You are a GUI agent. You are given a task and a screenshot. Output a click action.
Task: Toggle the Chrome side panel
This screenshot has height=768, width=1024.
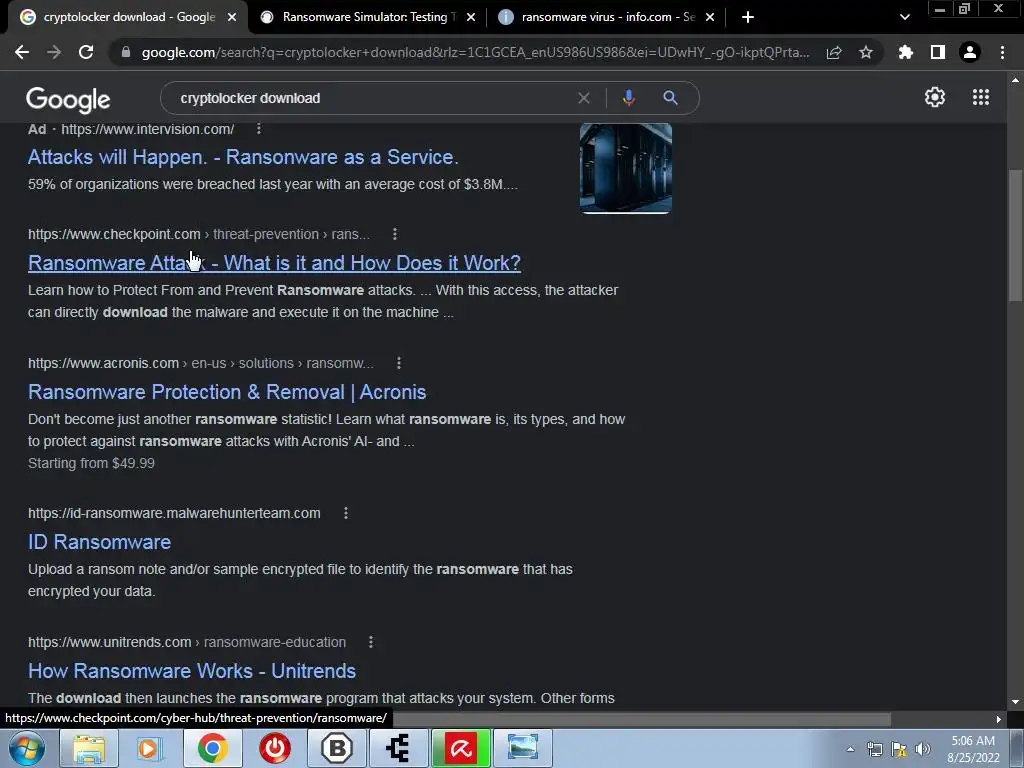[938, 52]
